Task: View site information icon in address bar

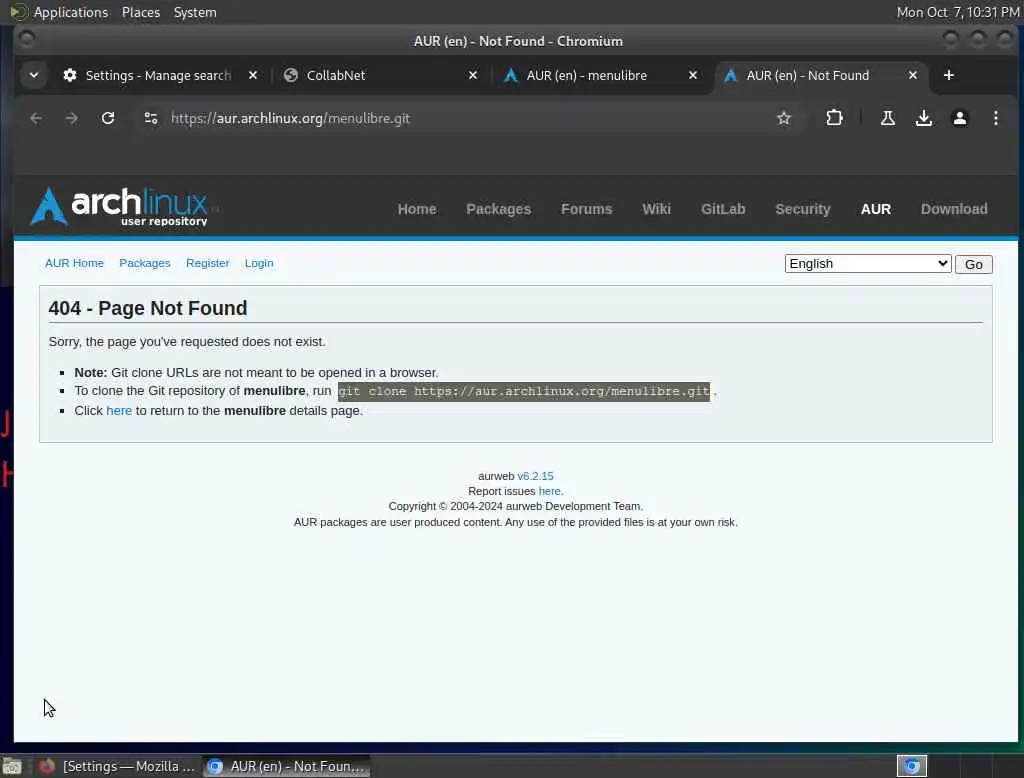Action: pyautogui.click(x=151, y=118)
